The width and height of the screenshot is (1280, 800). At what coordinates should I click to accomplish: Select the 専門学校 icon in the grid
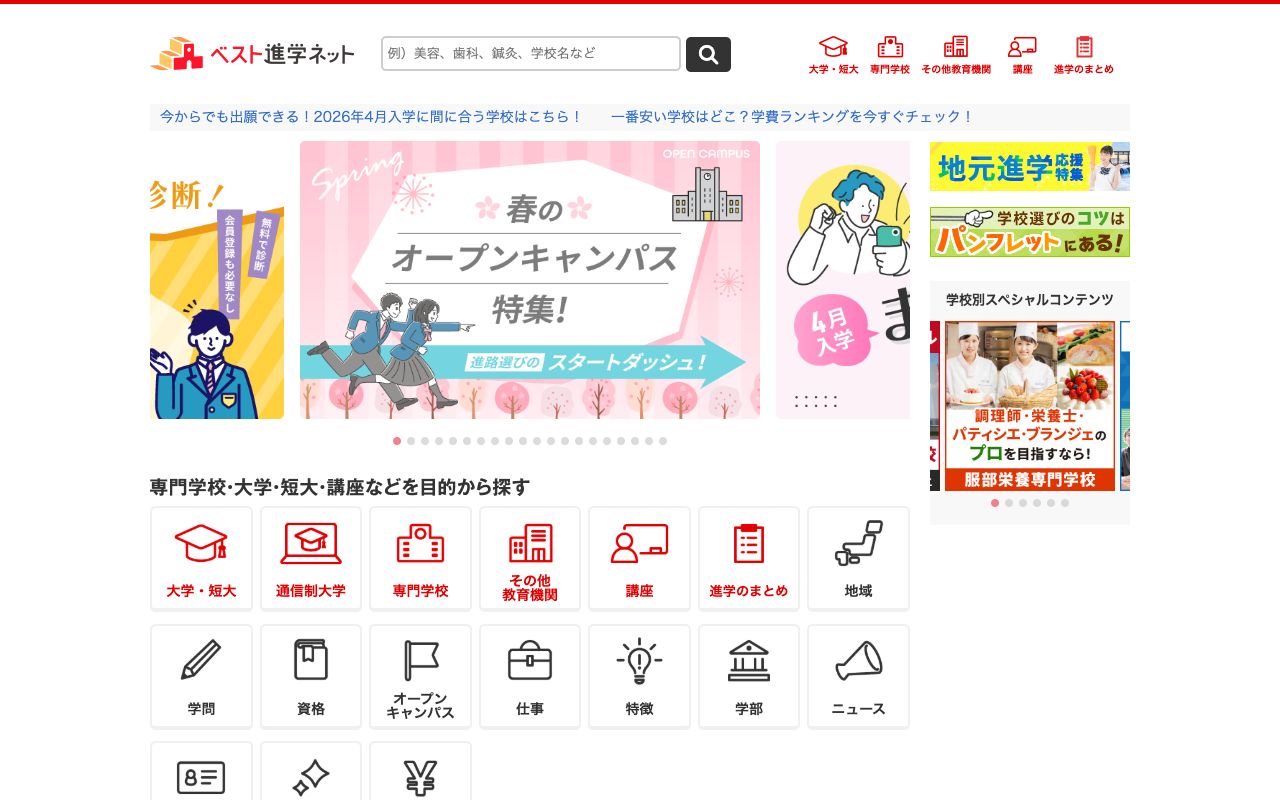coord(420,558)
